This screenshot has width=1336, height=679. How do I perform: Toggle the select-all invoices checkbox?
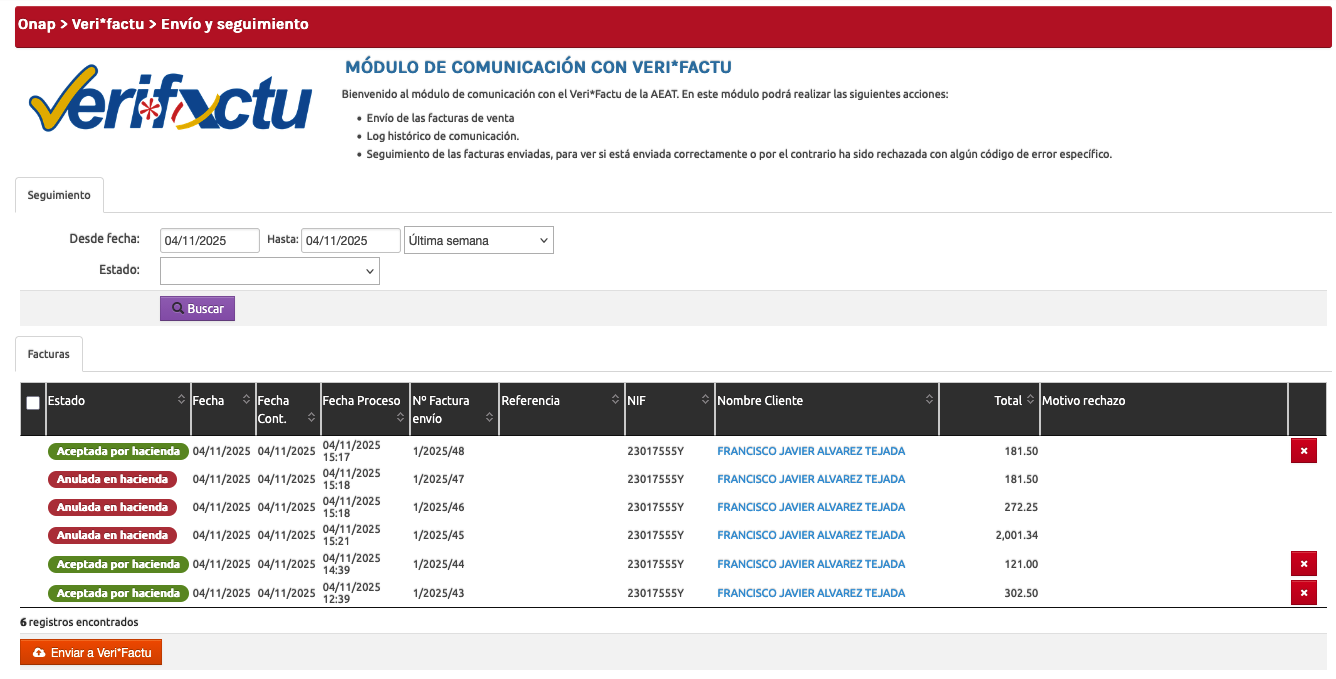pos(33,402)
